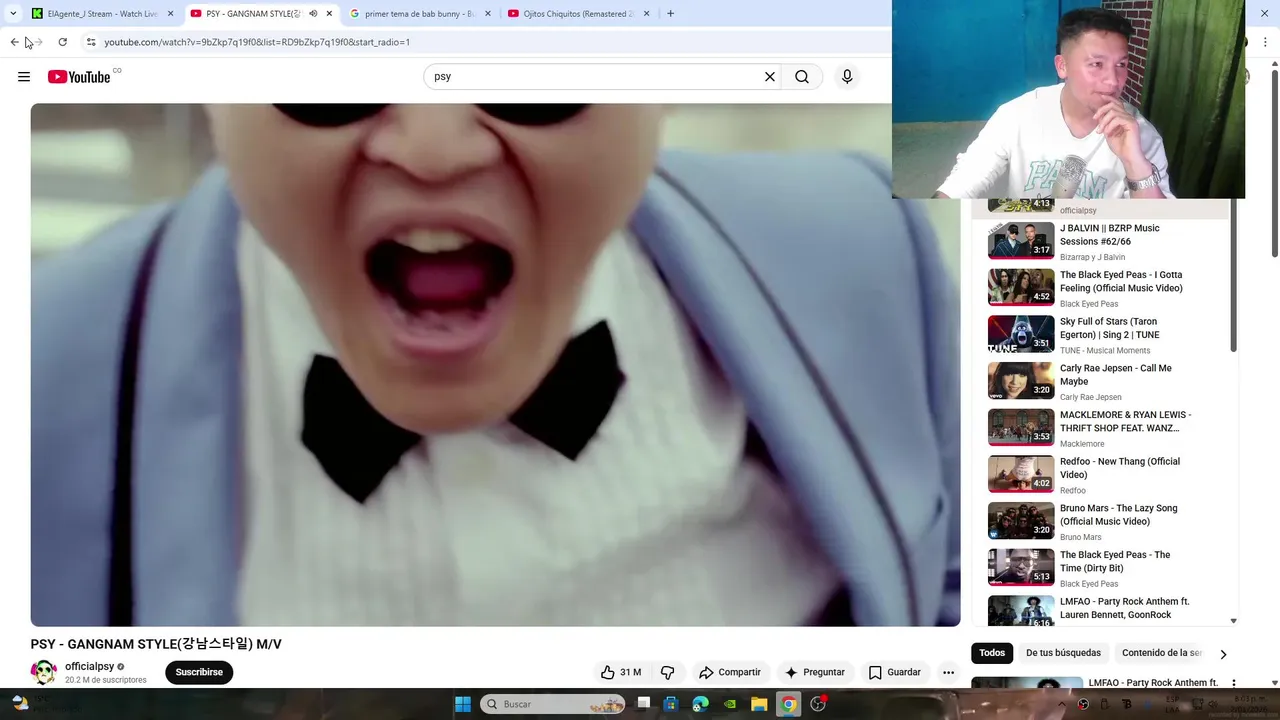Open OBS Studio from taskbar

click(x=818, y=704)
